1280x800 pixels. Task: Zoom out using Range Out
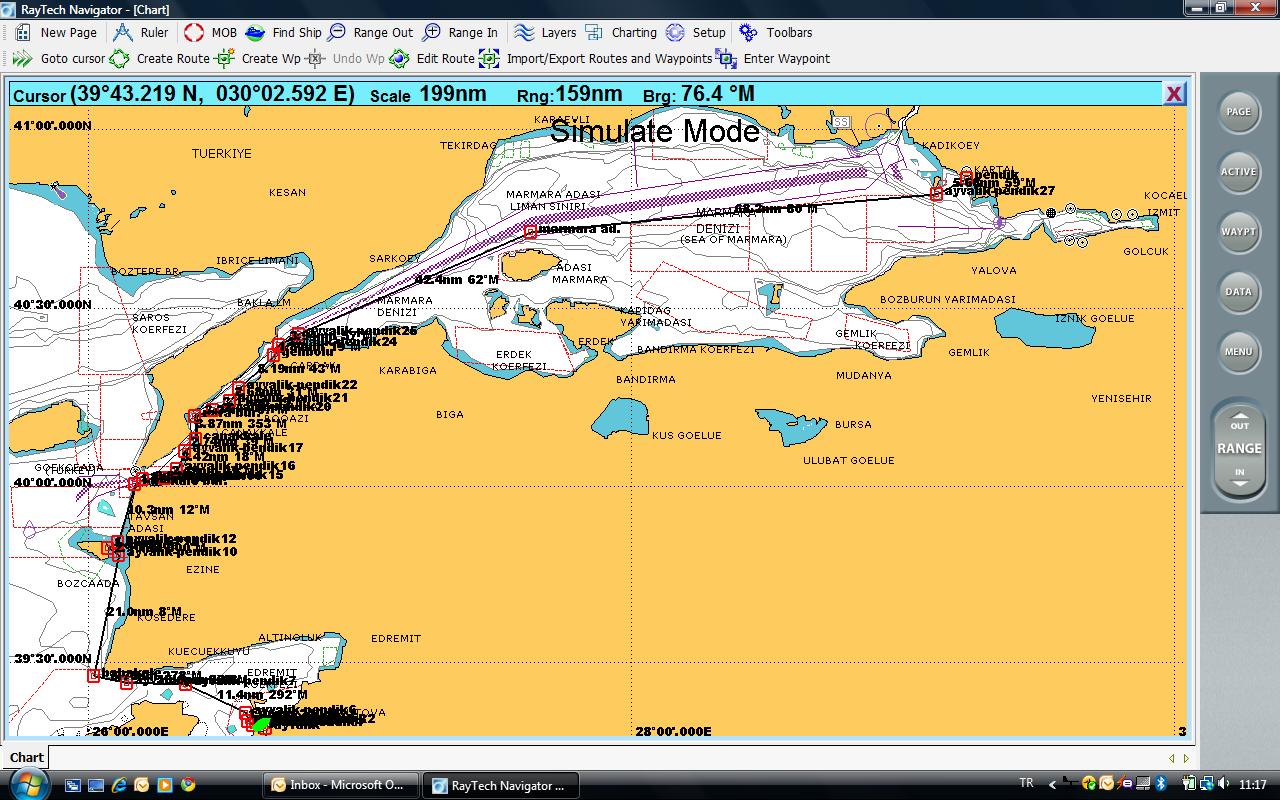tap(372, 32)
